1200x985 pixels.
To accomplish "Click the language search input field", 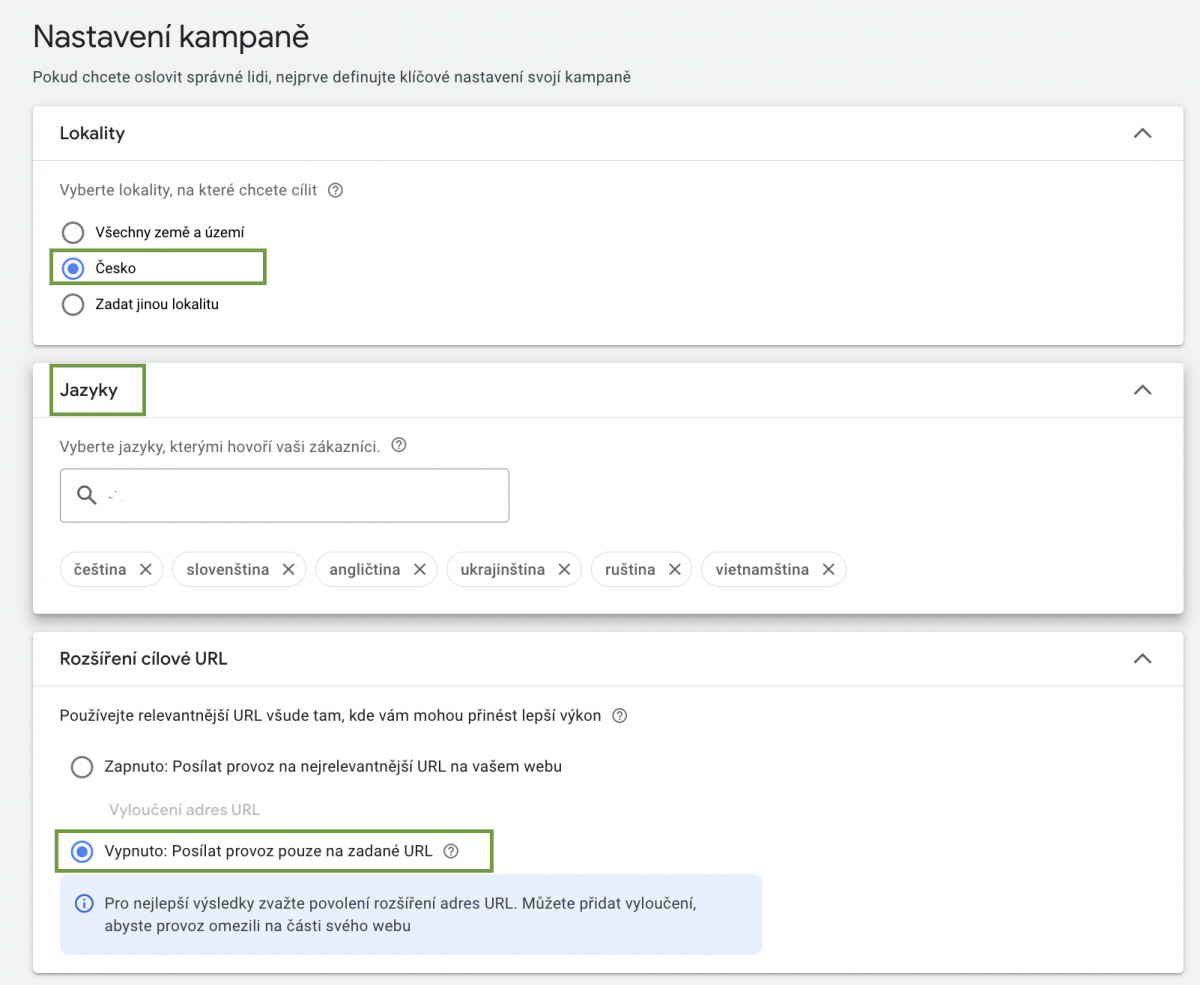I will tap(300, 495).
